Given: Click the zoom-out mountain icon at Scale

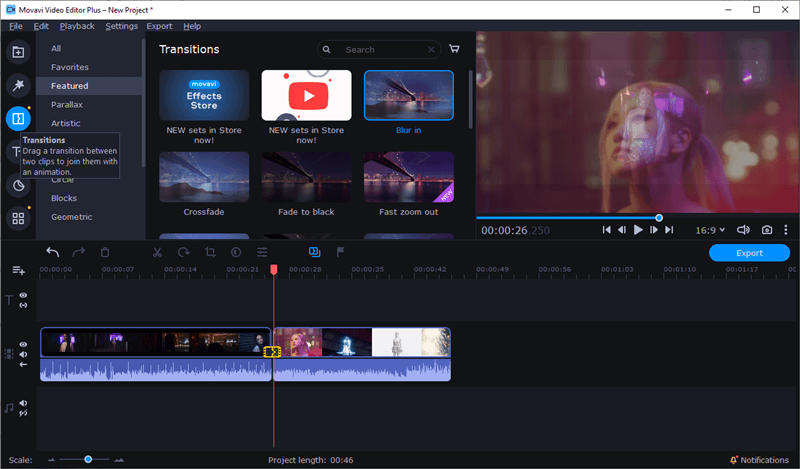Looking at the screenshot, I should coord(51,460).
